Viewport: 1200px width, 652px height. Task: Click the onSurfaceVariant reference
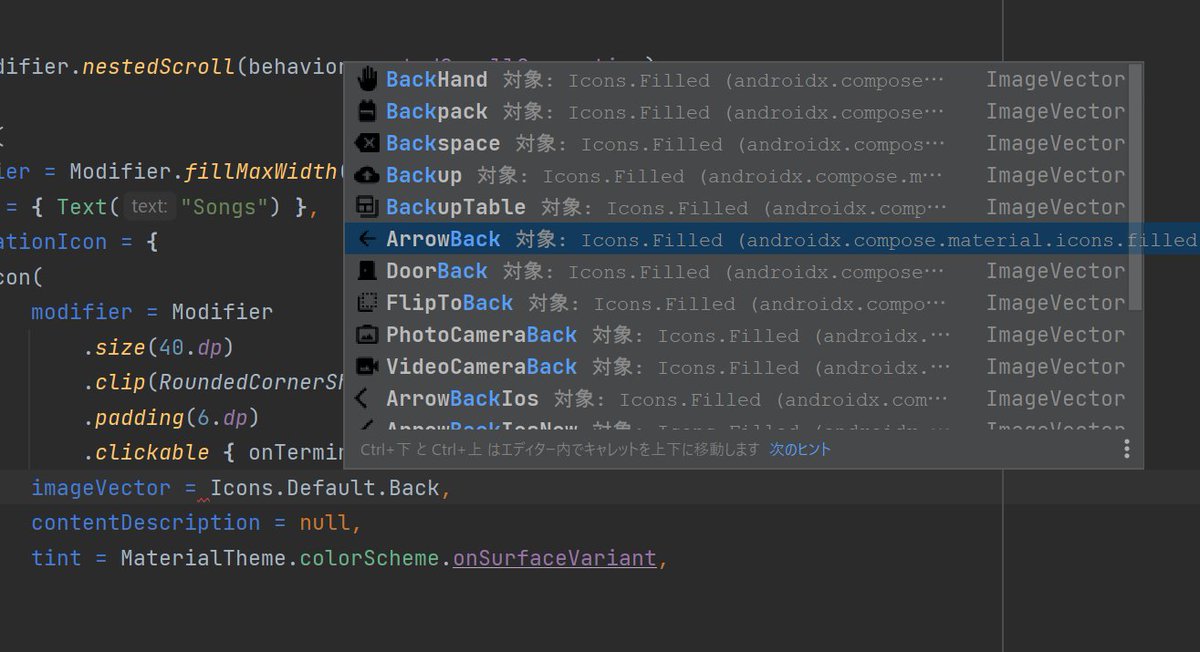point(555,558)
